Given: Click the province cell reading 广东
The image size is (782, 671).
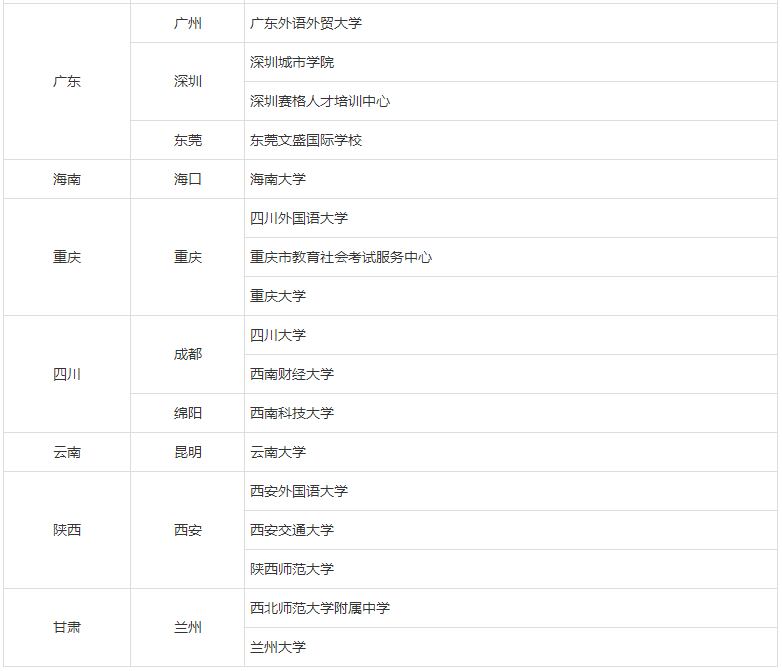Looking at the screenshot, I should click(67, 81).
